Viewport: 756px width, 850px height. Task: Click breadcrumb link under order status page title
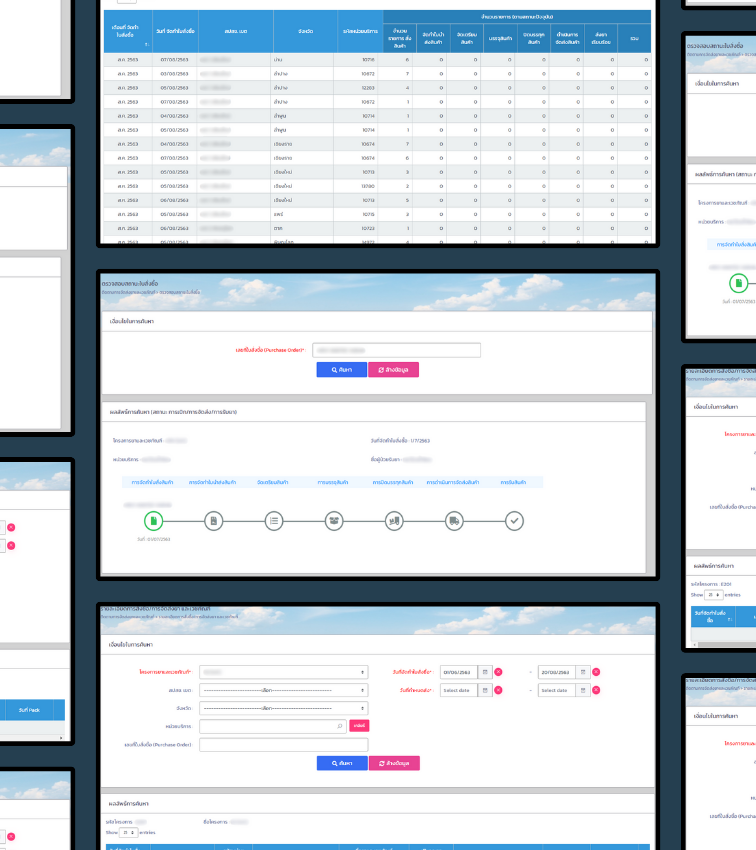(151, 292)
